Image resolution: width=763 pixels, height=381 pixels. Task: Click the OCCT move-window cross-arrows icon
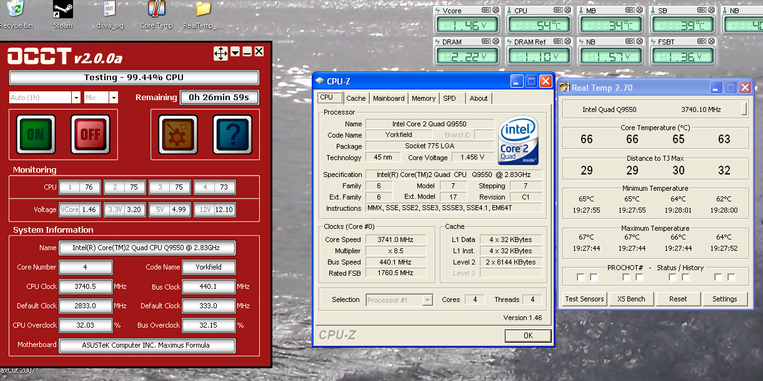[x=220, y=53]
